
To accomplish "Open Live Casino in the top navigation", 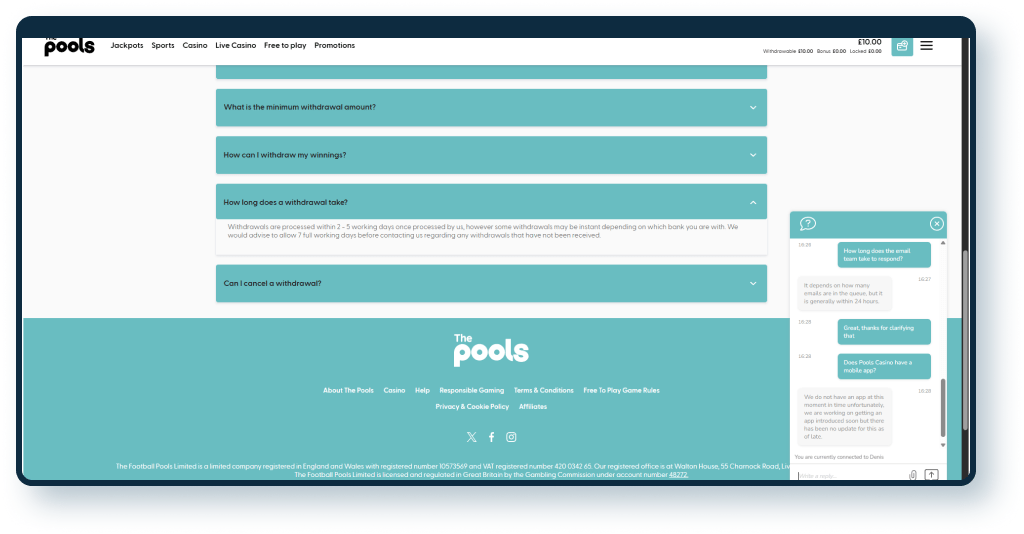I will pyautogui.click(x=236, y=46).
